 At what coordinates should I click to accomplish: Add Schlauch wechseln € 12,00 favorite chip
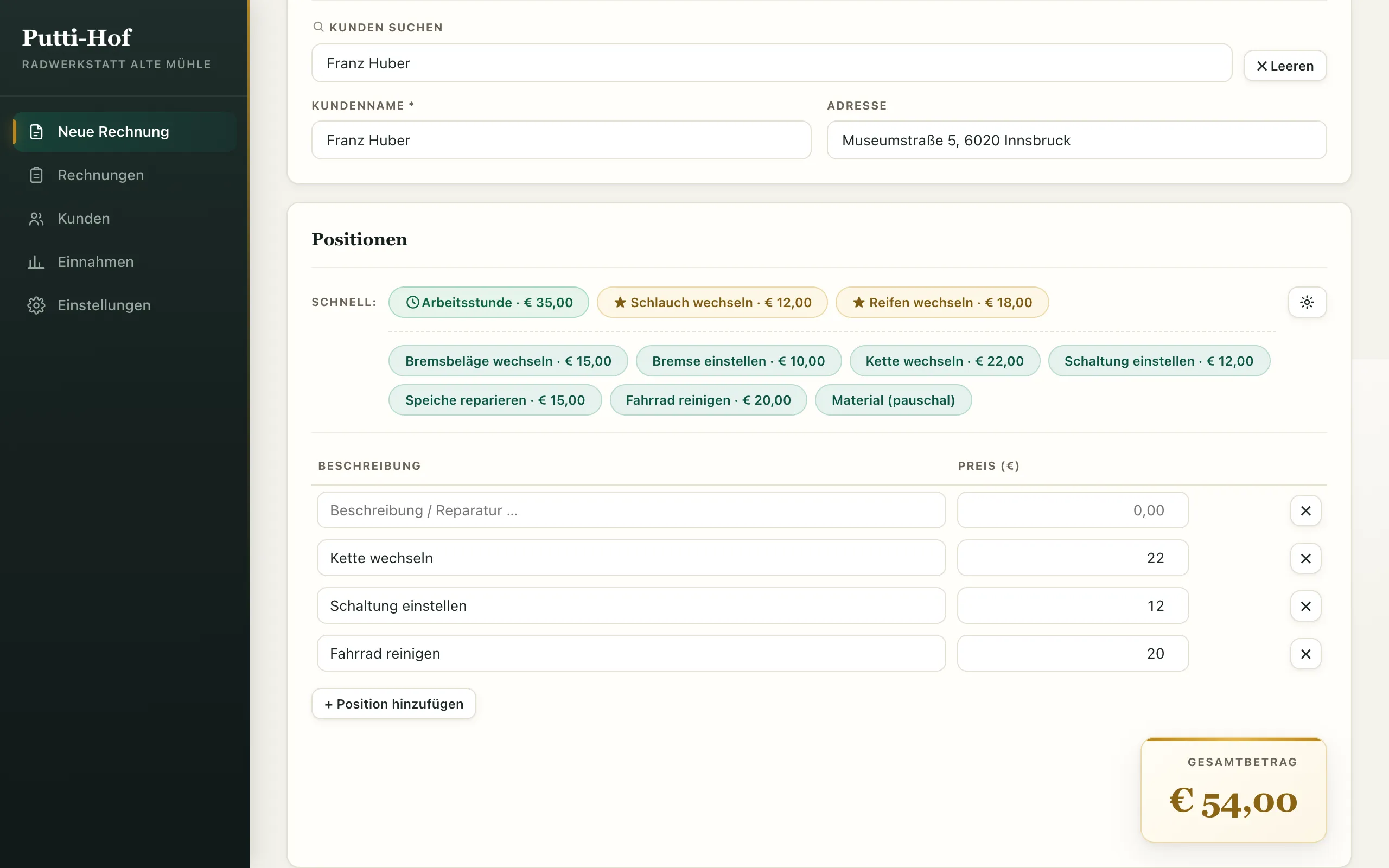(712, 302)
